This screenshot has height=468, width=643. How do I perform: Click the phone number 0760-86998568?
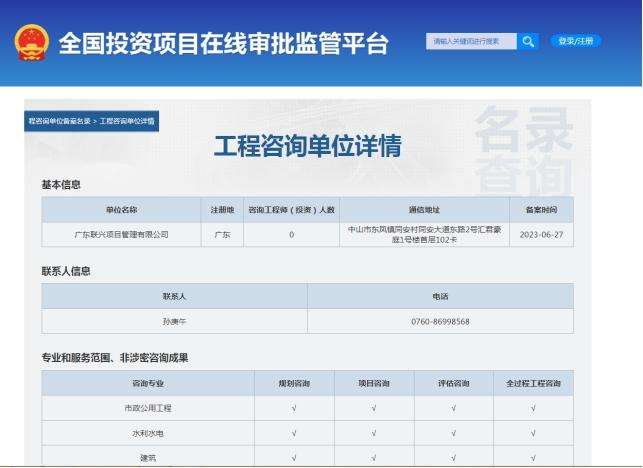tap(440, 321)
